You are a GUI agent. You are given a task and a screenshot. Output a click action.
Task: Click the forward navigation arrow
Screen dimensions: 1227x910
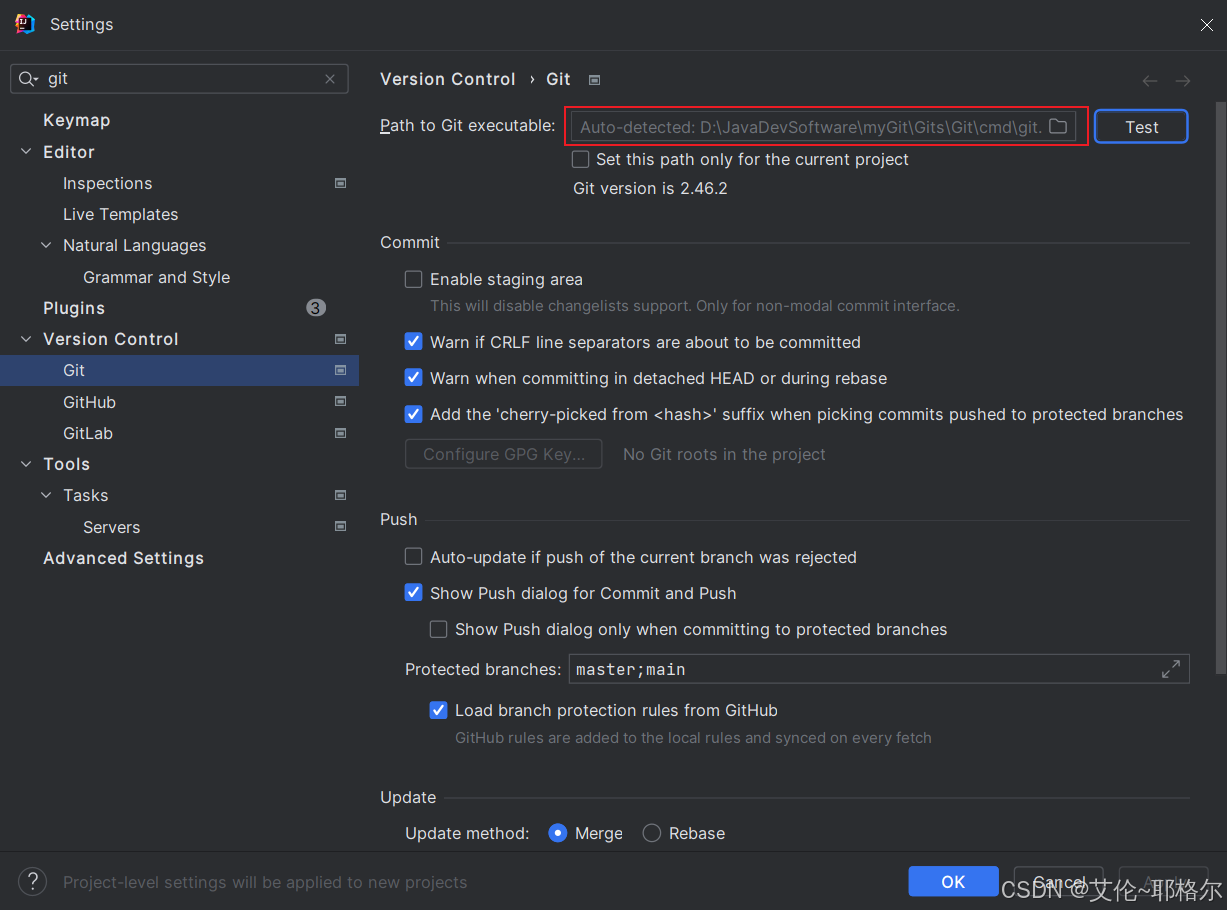pyautogui.click(x=1183, y=81)
